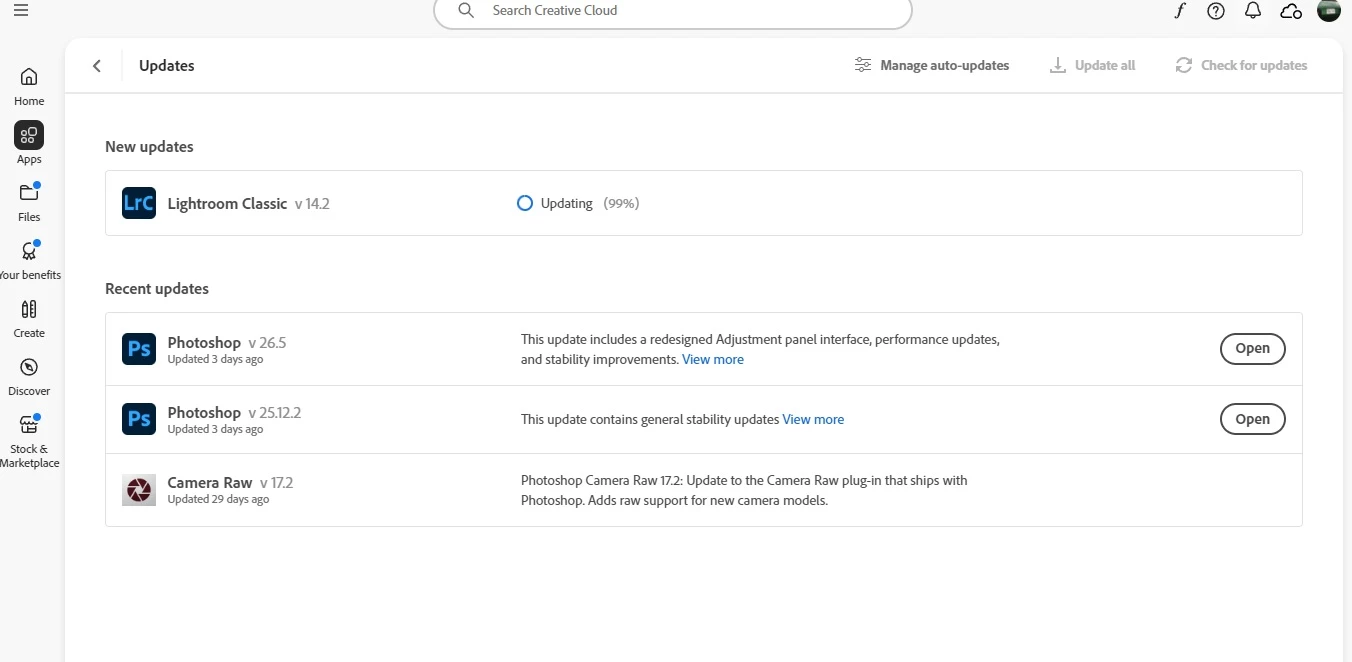Viewport: 1352px width, 662px height.
Task: Open the account profile avatar
Action: (1329, 10)
